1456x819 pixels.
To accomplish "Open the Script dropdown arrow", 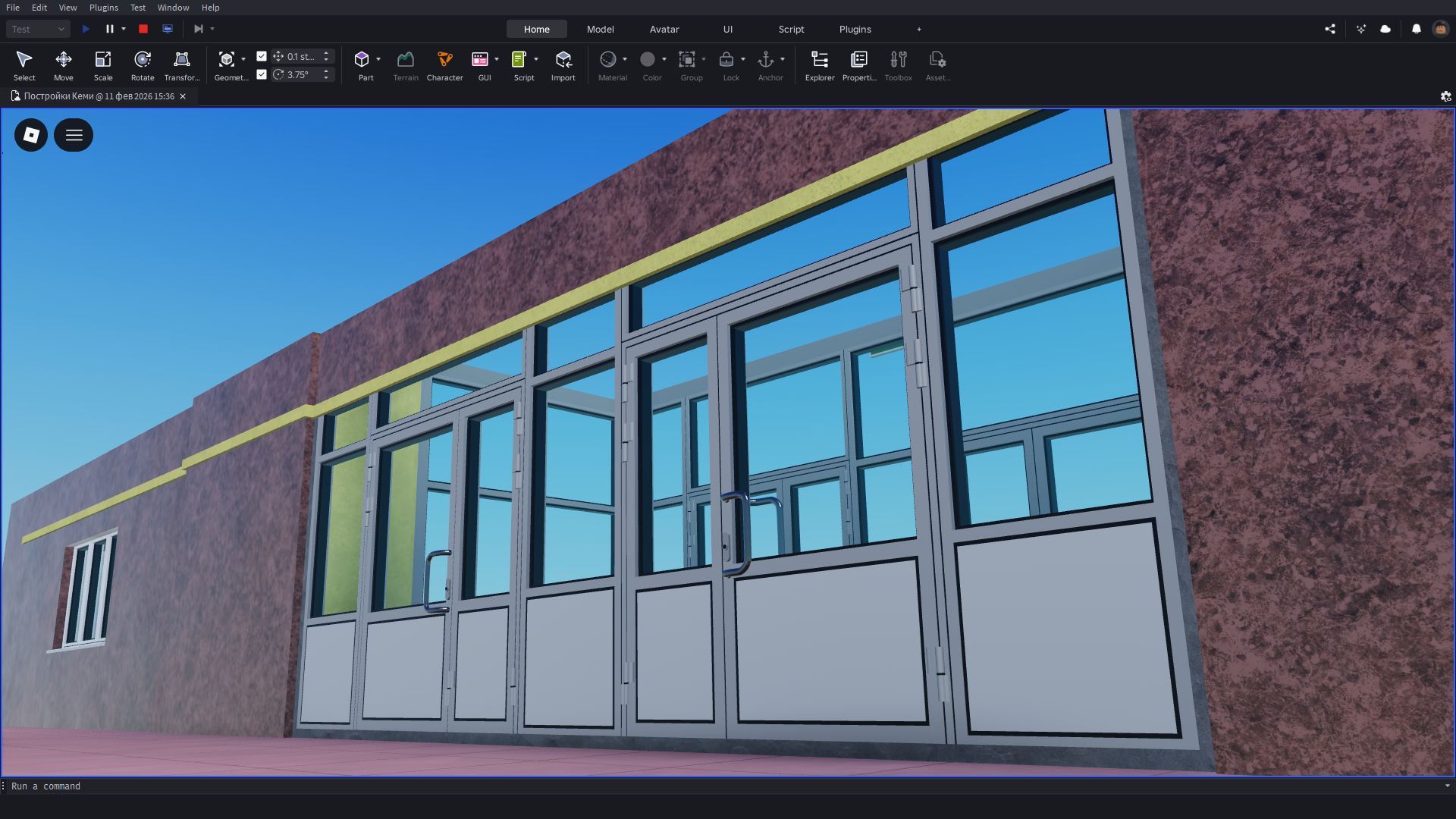I will (536, 59).
